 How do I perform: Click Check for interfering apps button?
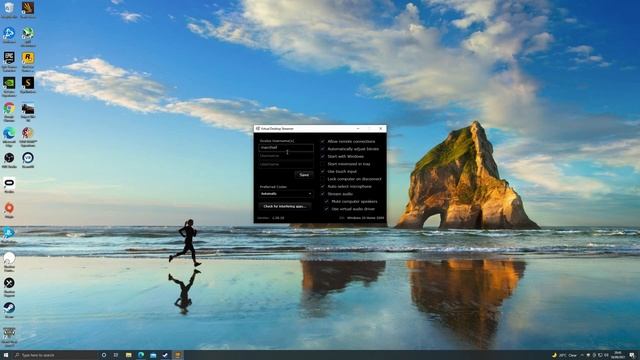click(285, 206)
